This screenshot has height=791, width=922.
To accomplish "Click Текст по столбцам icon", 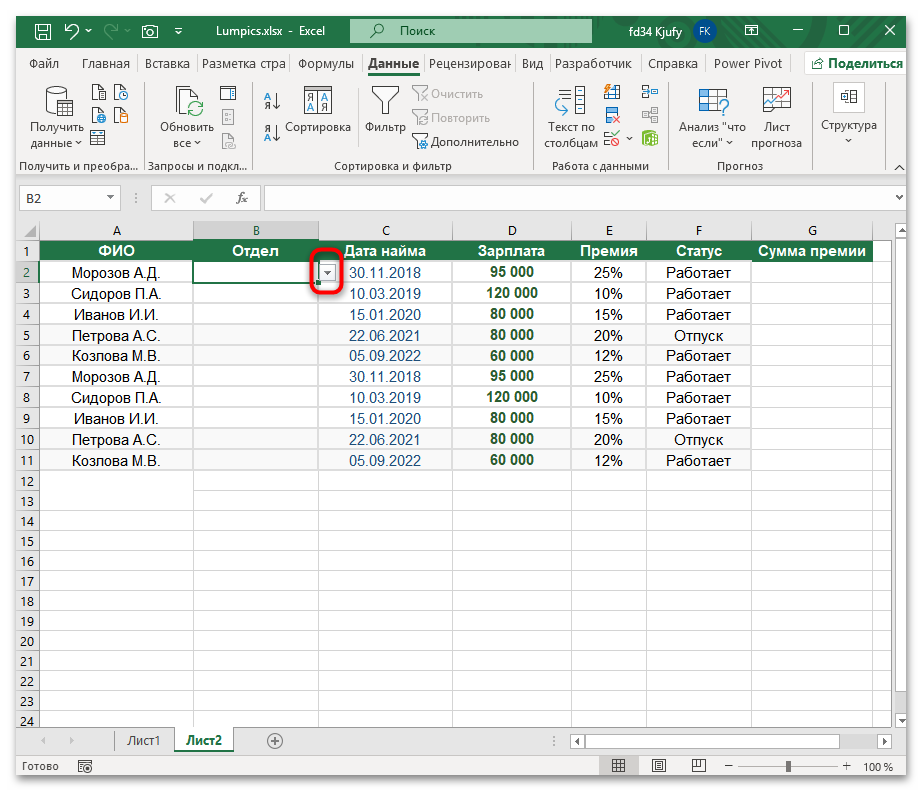I will (x=570, y=101).
